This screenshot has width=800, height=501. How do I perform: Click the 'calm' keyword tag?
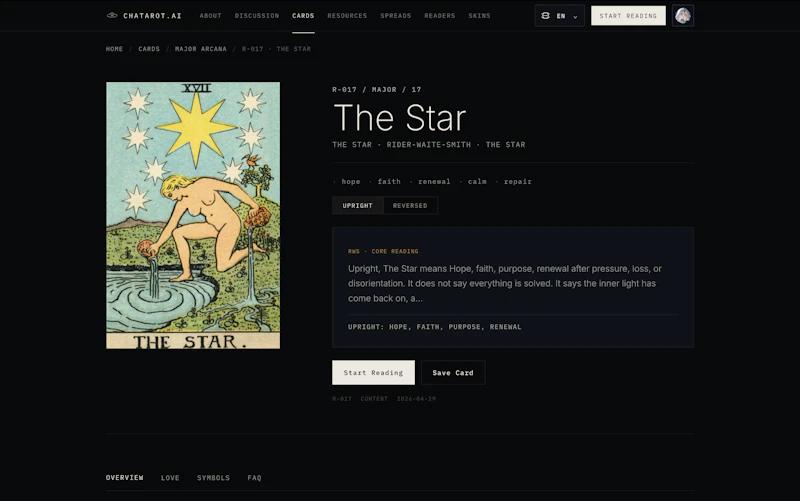pyautogui.click(x=477, y=182)
